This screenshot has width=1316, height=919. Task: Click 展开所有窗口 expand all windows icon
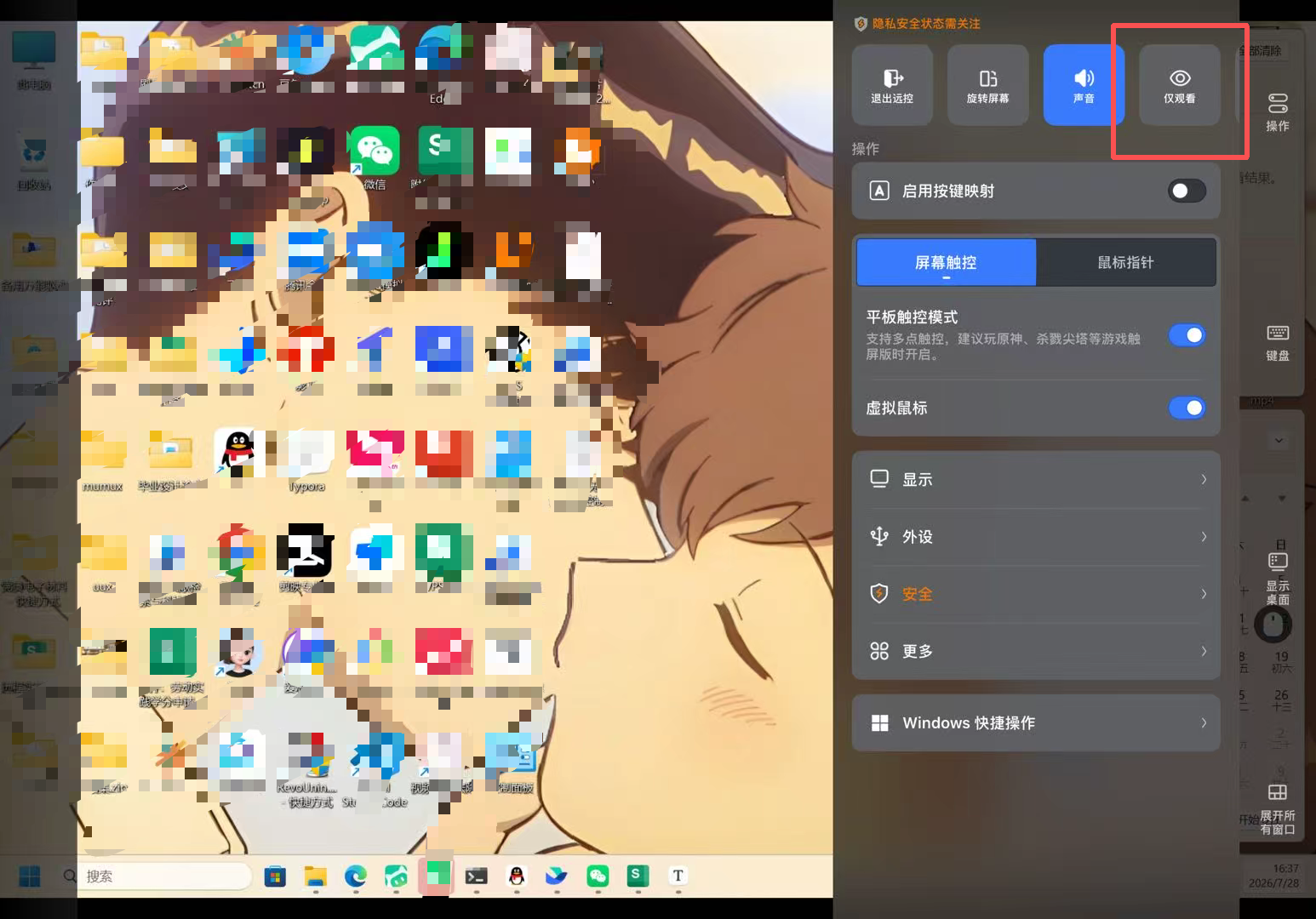pyautogui.click(x=1277, y=809)
